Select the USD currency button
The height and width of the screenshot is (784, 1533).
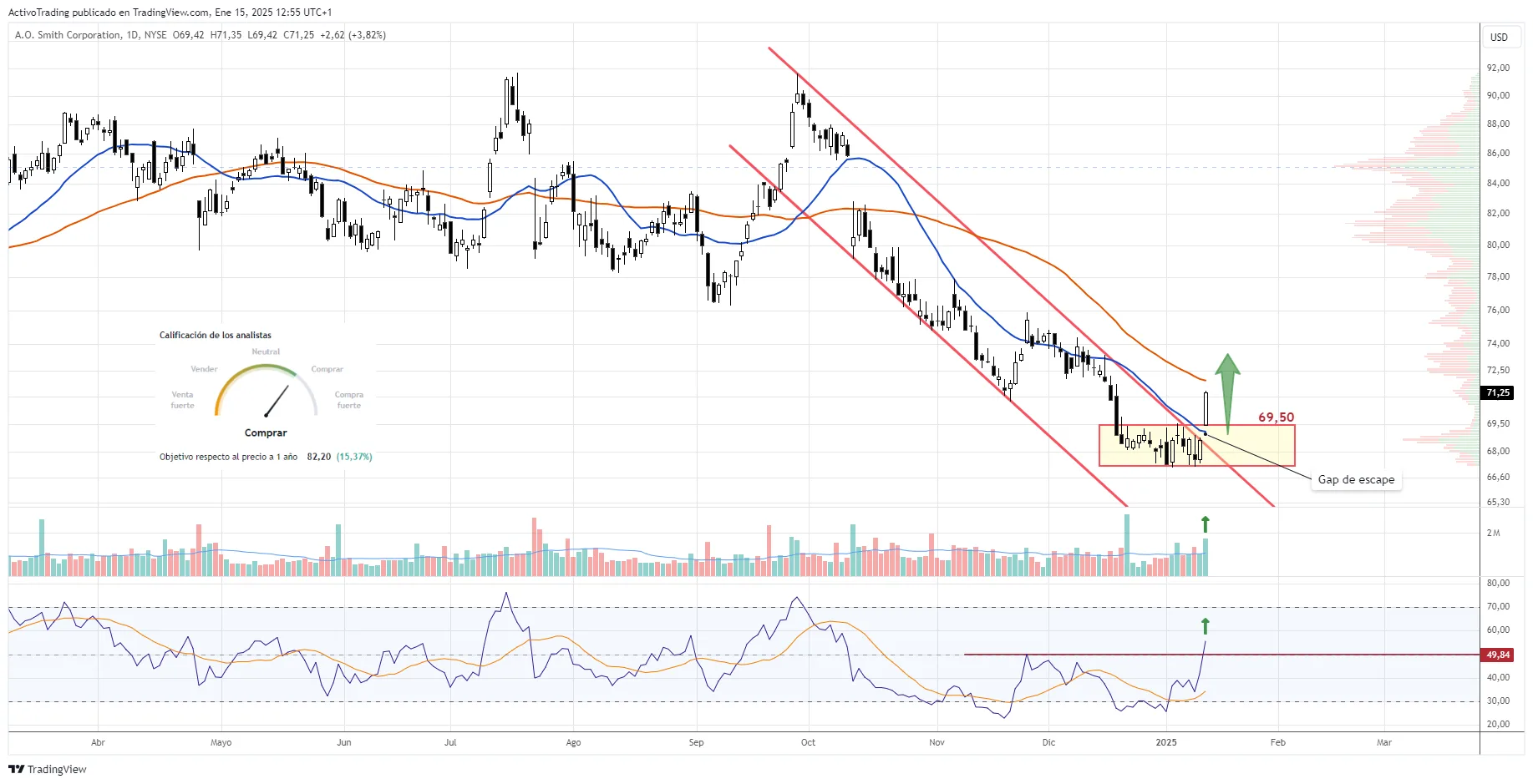1500,37
